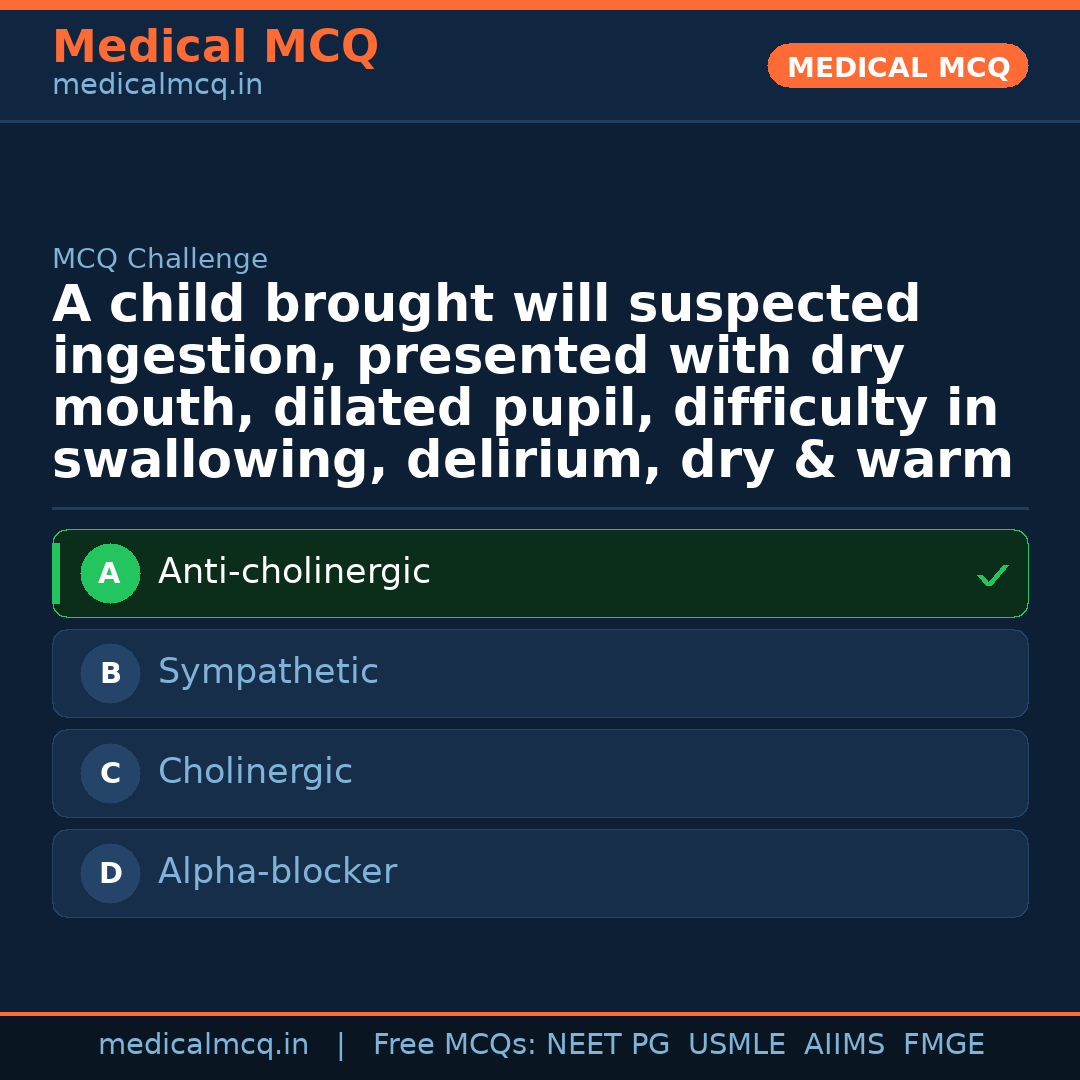Click the letter C circle badge
The height and width of the screenshot is (1080, 1080).
click(110, 774)
